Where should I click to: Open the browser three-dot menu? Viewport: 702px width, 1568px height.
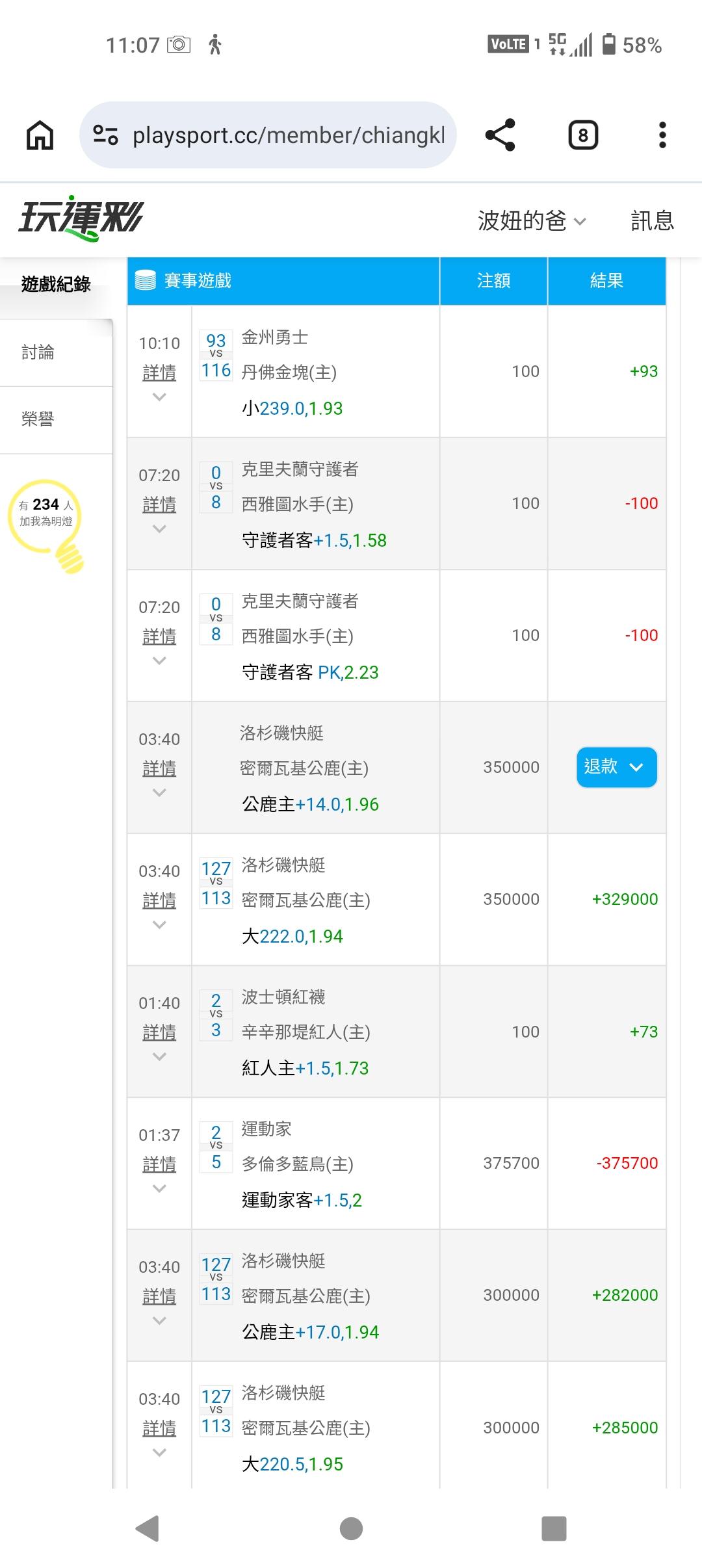pos(662,135)
